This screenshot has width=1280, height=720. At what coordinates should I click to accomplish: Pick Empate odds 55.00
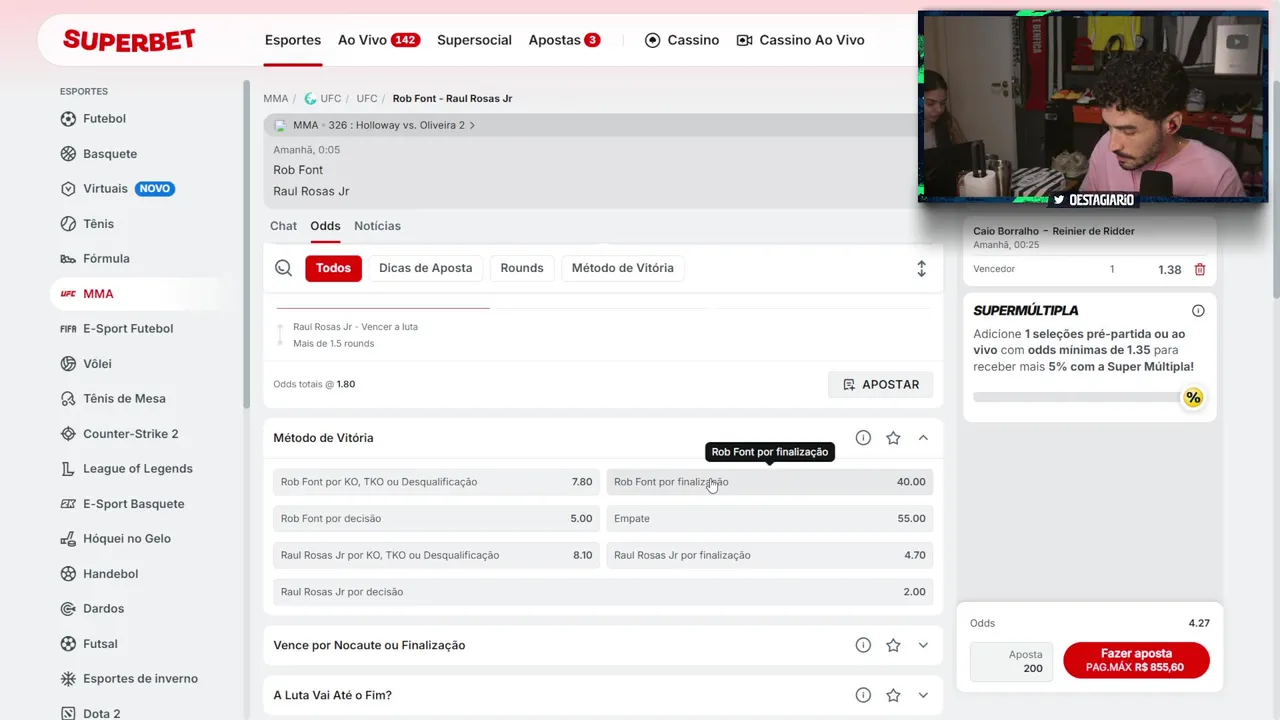pyautogui.click(x=770, y=519)
